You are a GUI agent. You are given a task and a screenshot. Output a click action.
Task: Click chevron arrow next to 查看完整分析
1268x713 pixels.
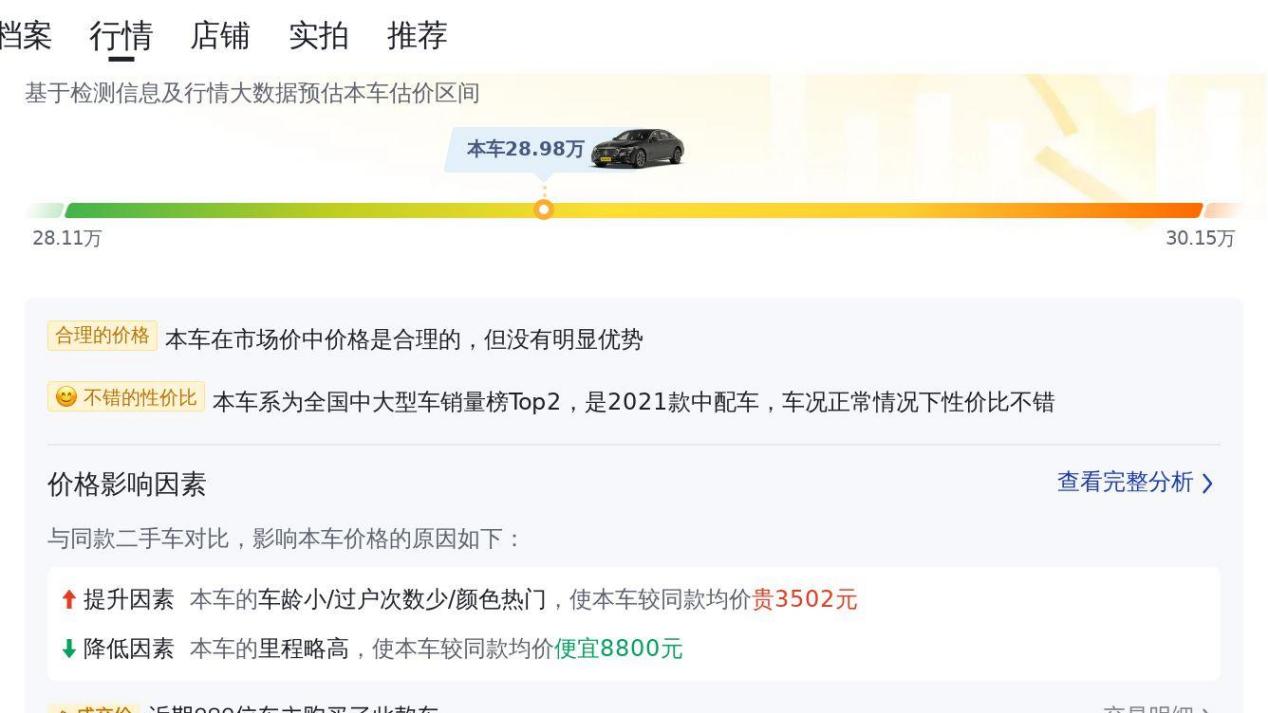(1208, 484)
